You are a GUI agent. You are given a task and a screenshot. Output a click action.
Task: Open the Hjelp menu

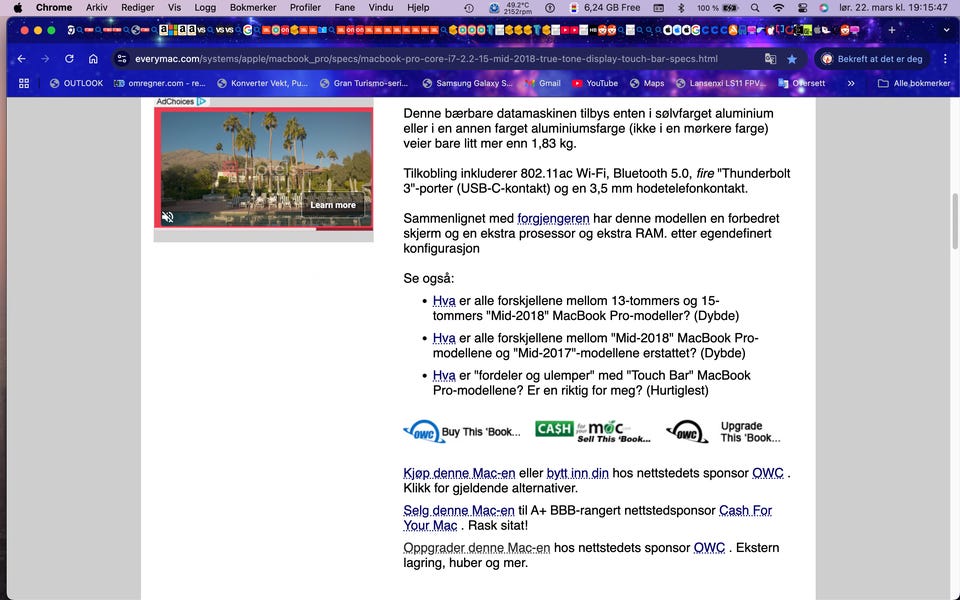coord(418,7)
